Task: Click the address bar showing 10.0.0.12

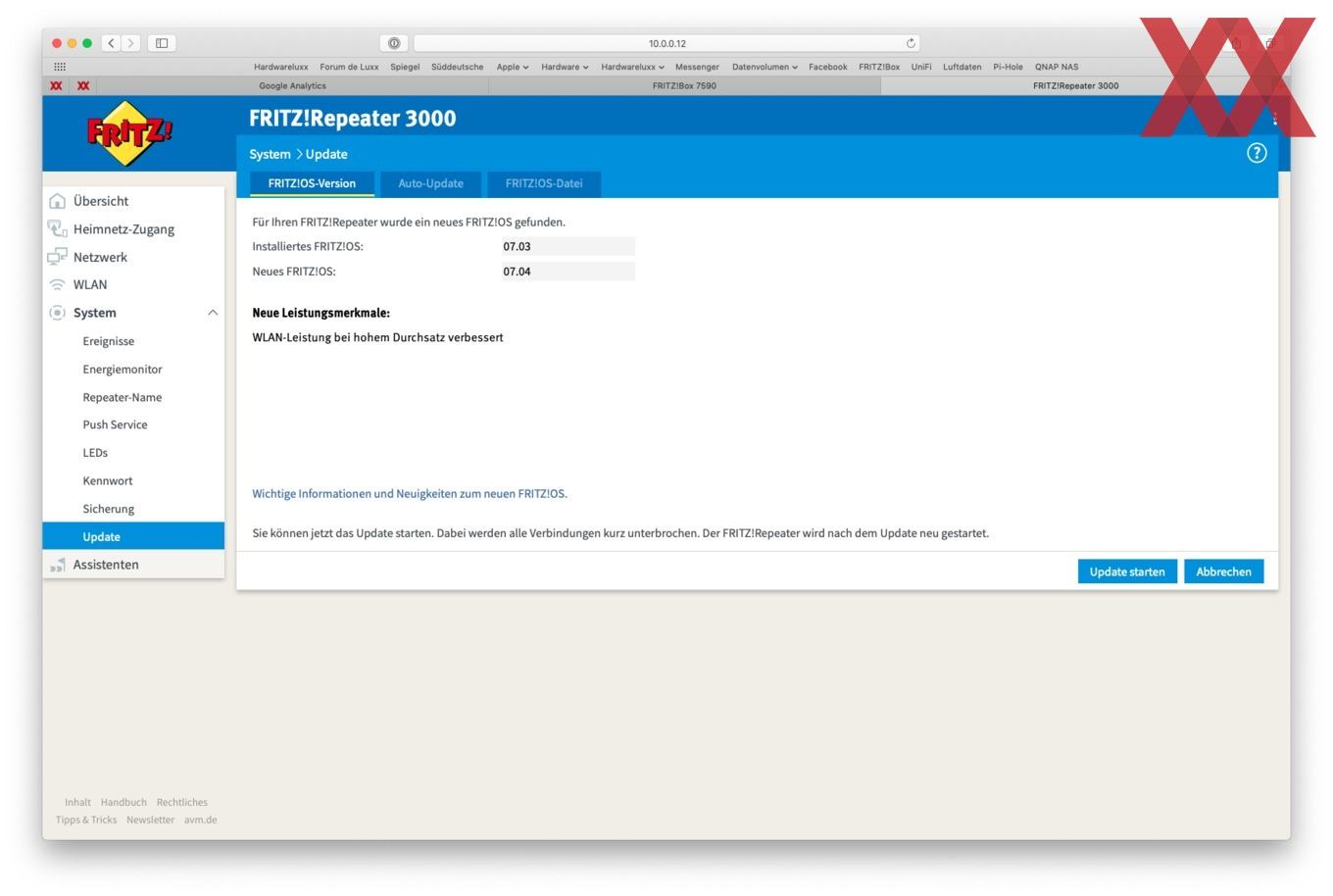Action: click(x=666, y=43)
